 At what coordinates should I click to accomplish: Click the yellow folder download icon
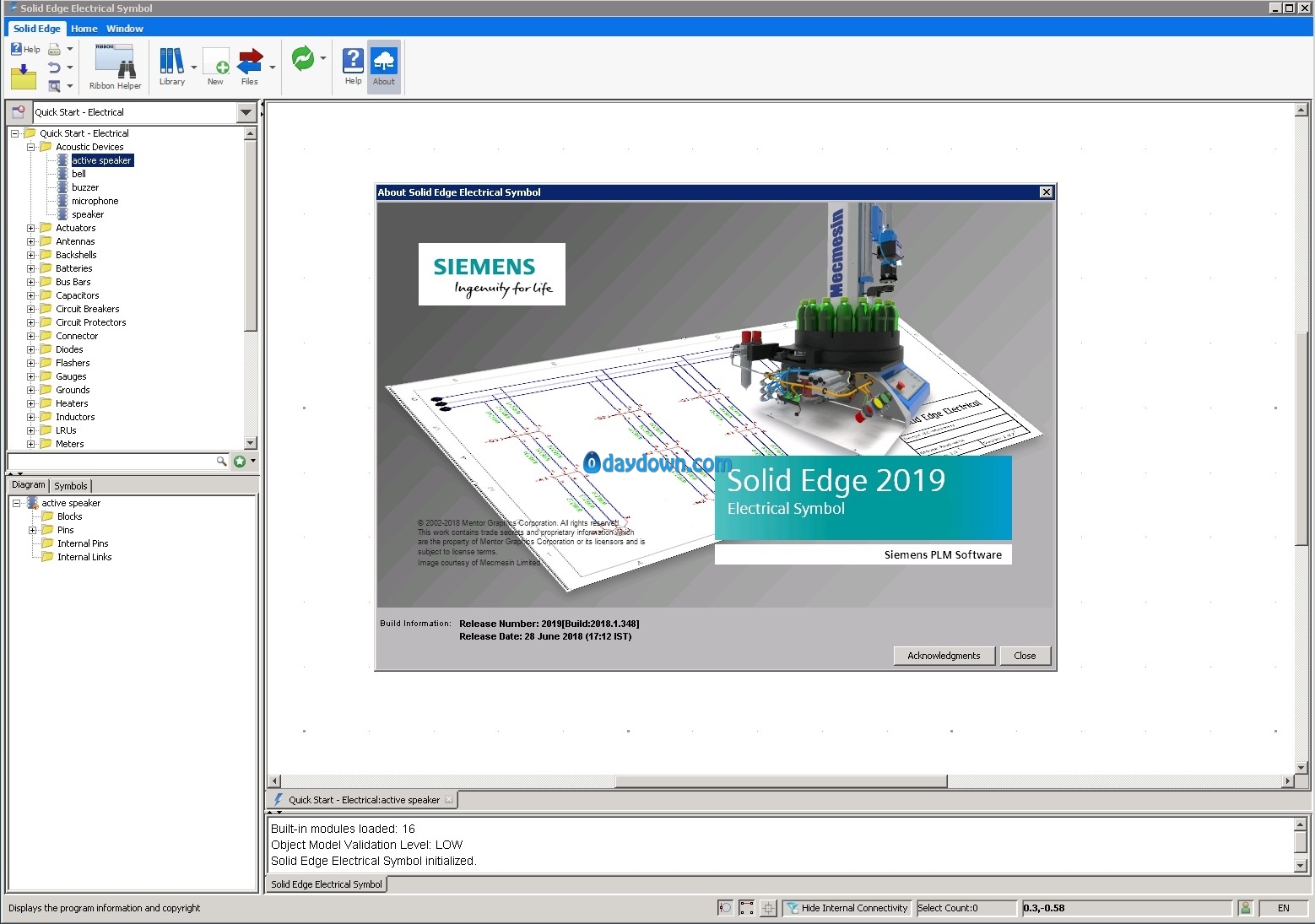23,78
